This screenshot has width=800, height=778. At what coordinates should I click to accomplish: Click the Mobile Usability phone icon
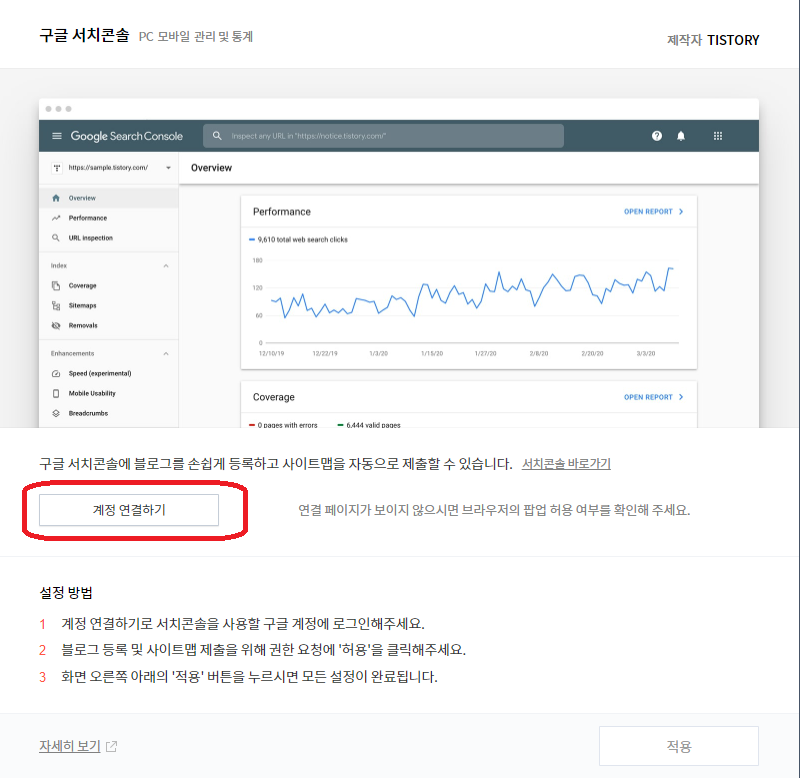56,393
